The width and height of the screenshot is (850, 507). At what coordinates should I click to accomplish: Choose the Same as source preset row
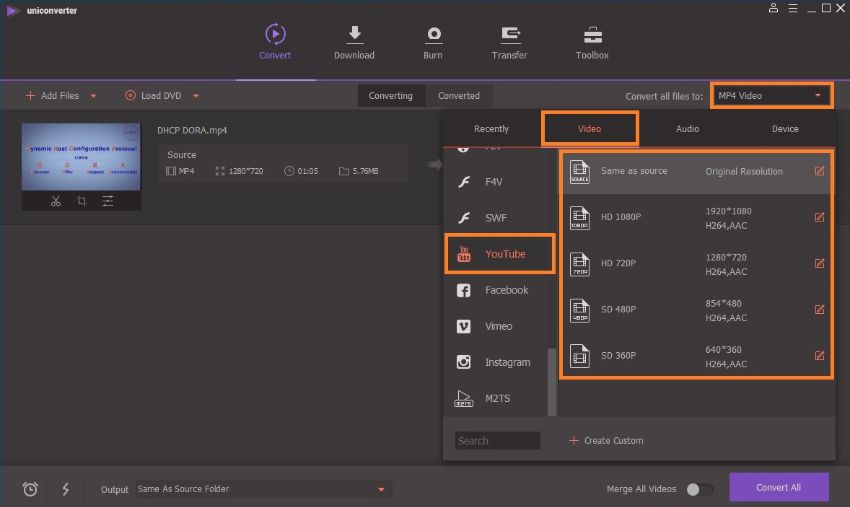pos(696,171)
